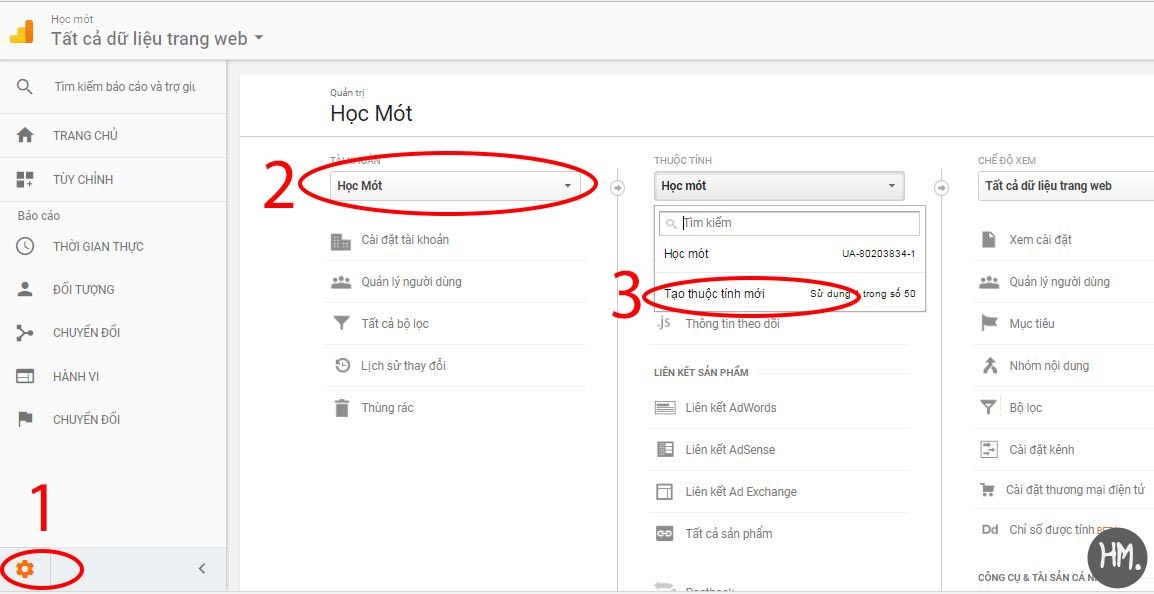This screenshot has width=1154, height=594.
Task: Collapse the left sidebar with chevron
Action: pyautogui.click(x=202, y=569)
